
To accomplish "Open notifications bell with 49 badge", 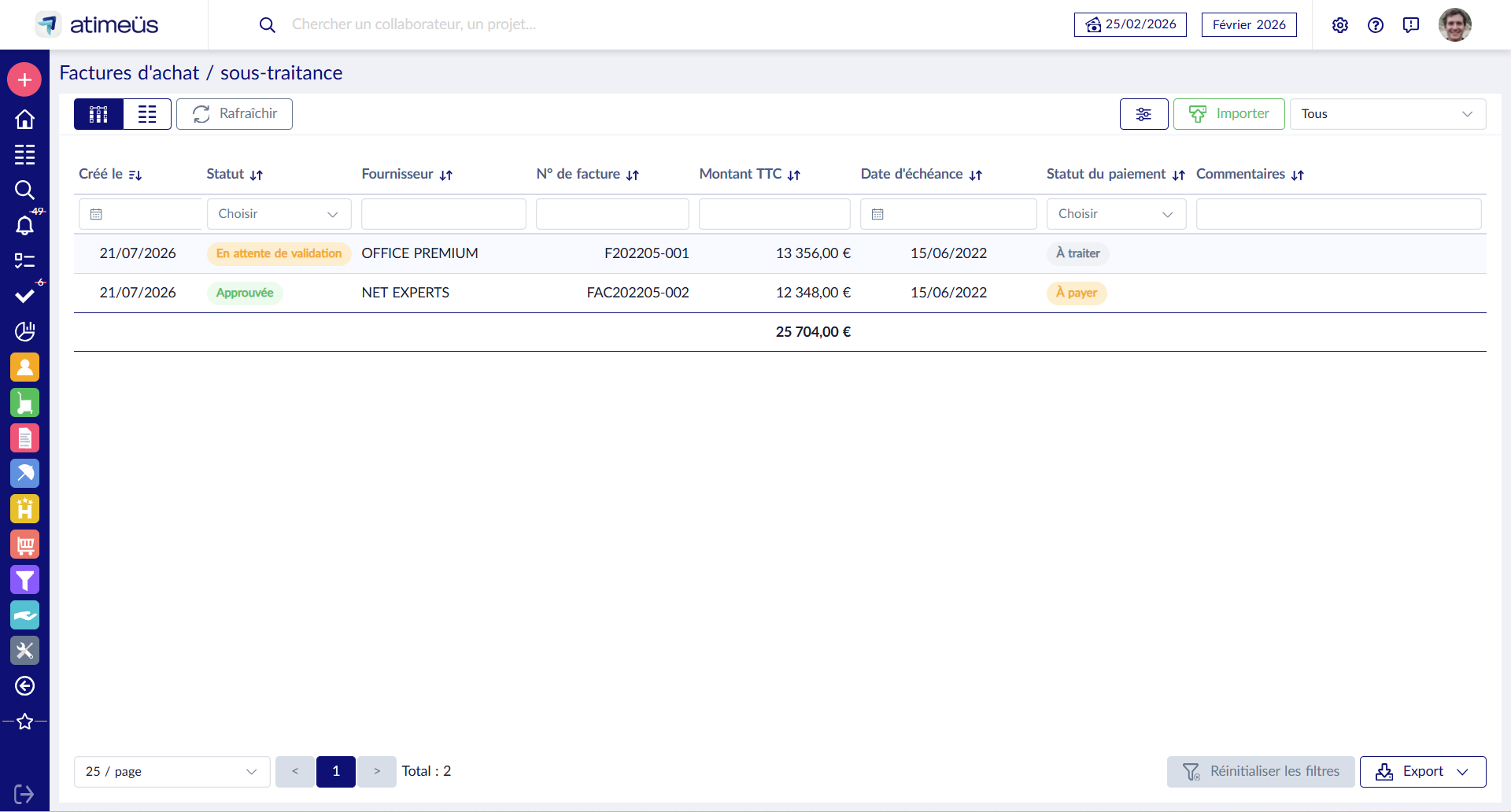I will pyautogui.click(x=24, y=226).
